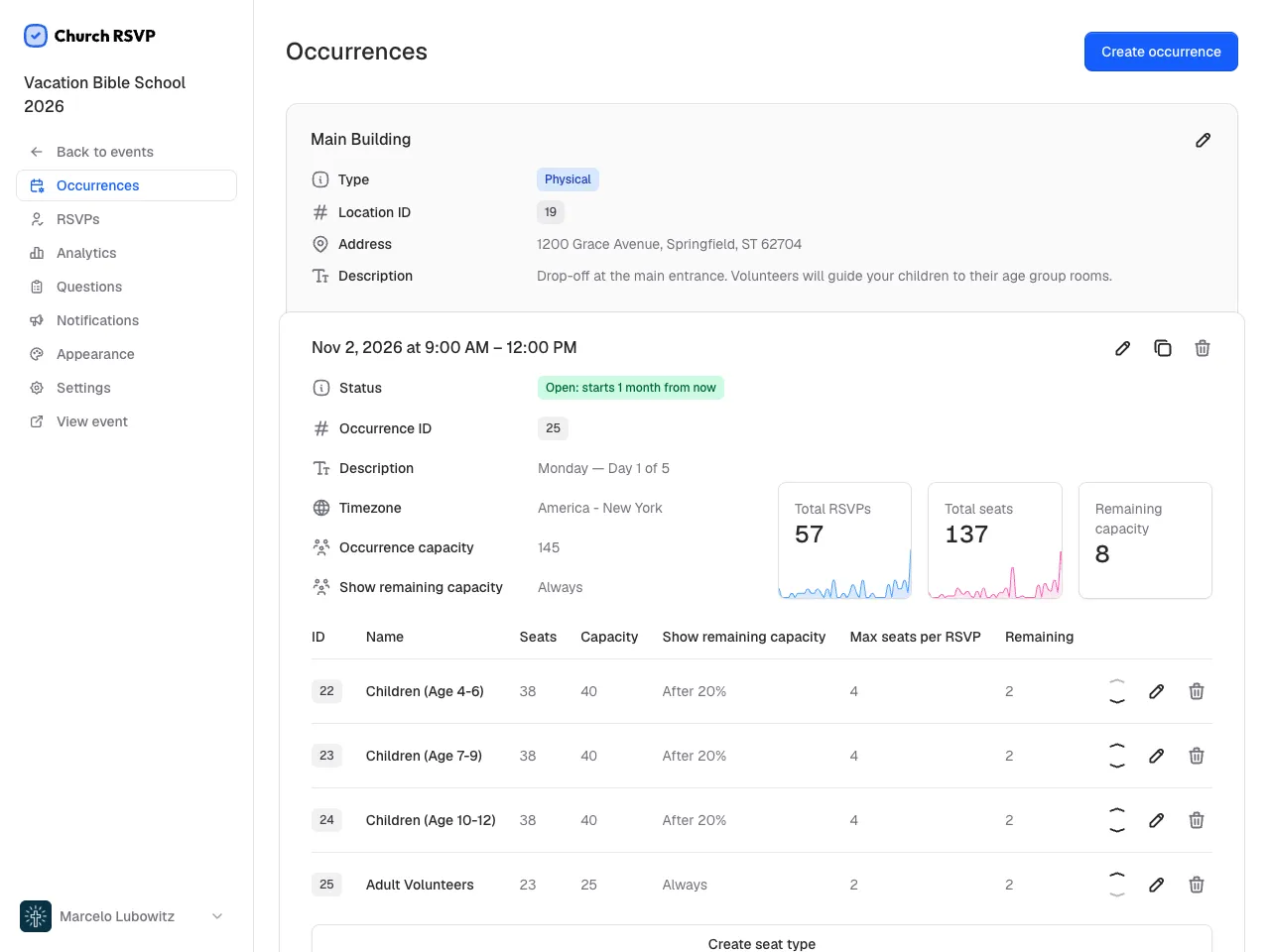Delete the Children (Age 7-9) seat type
The height and width of the screenshot is (952, 1270).
pyautogui.click(x=1197, y=756)
